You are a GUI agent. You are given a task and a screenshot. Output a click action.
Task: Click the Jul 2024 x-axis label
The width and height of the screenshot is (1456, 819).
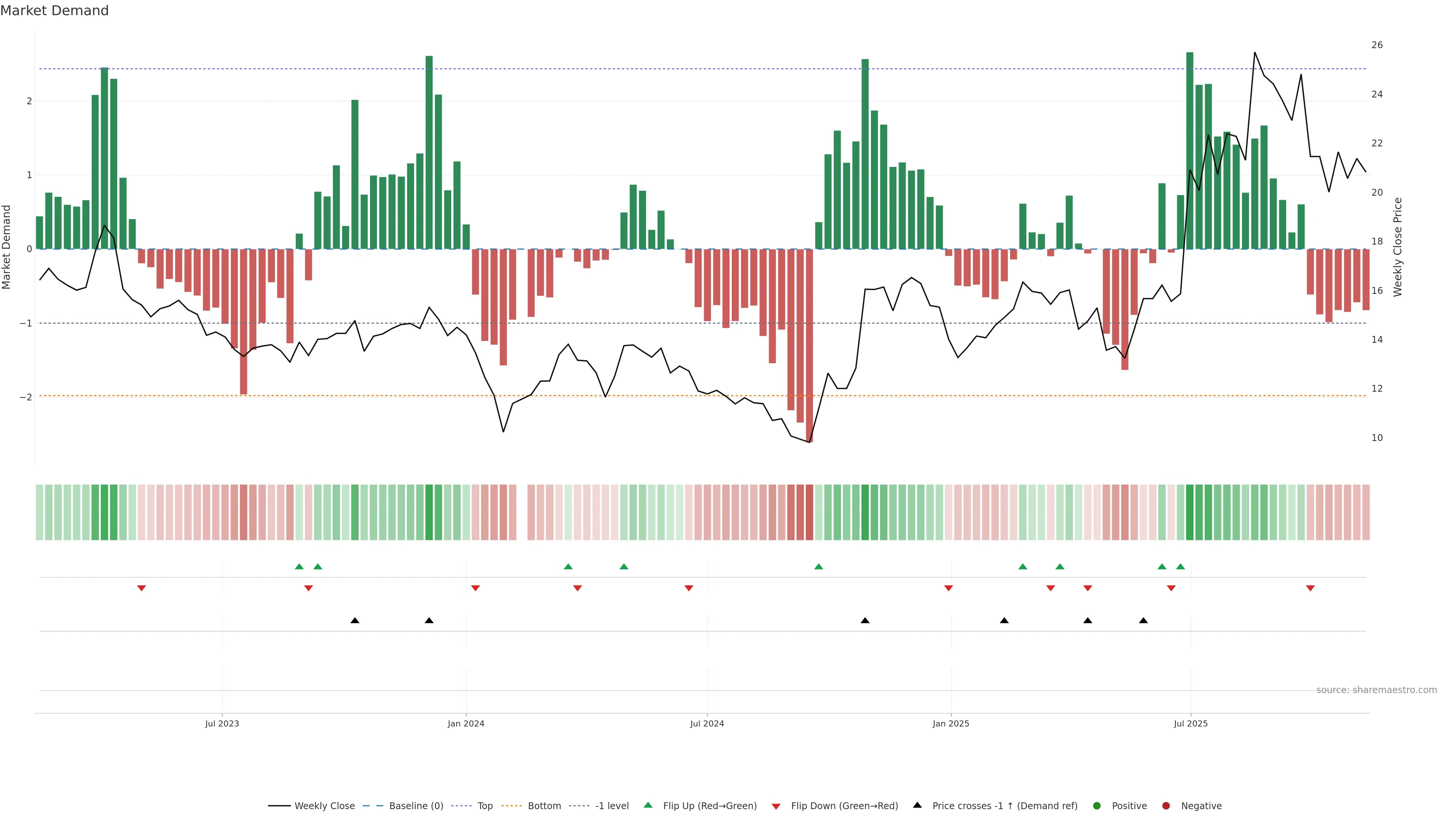click(707, 723)
